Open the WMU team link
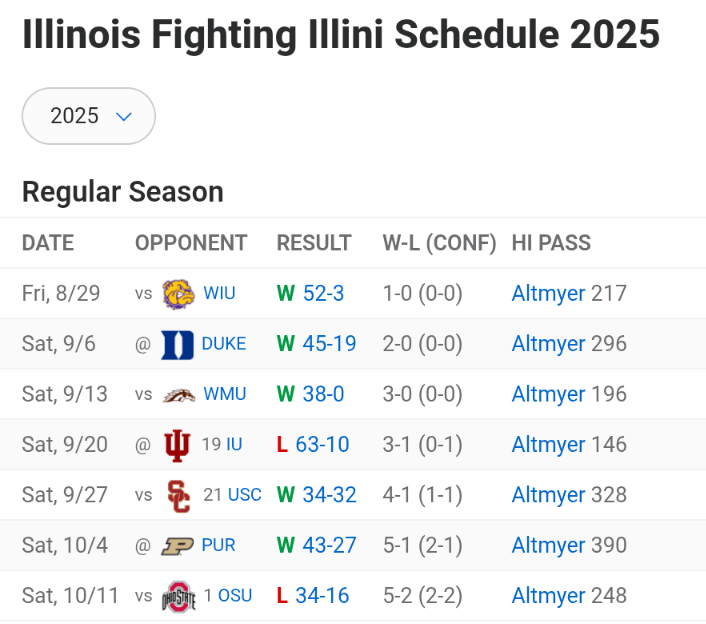Viewport: 706px width, 624px height. pyautogui.click(x=225, y=394)
